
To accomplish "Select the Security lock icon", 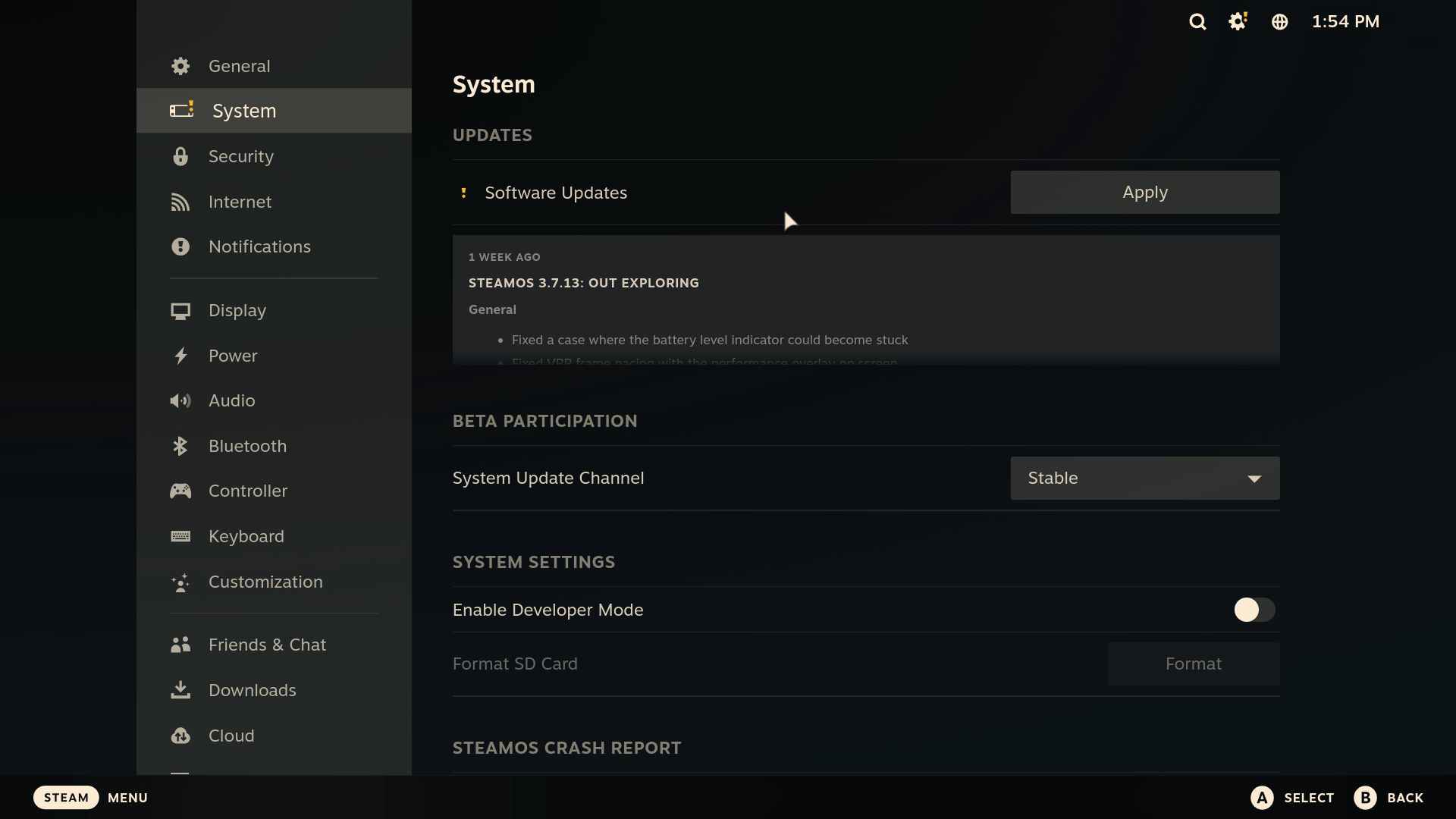I will [x=180, y=156].
